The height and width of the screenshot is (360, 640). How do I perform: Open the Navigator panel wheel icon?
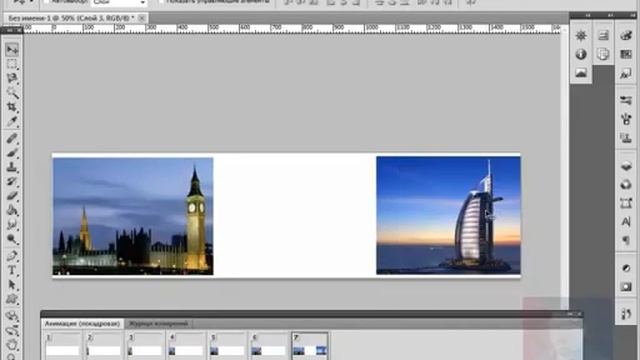click(x=581, y=36)
